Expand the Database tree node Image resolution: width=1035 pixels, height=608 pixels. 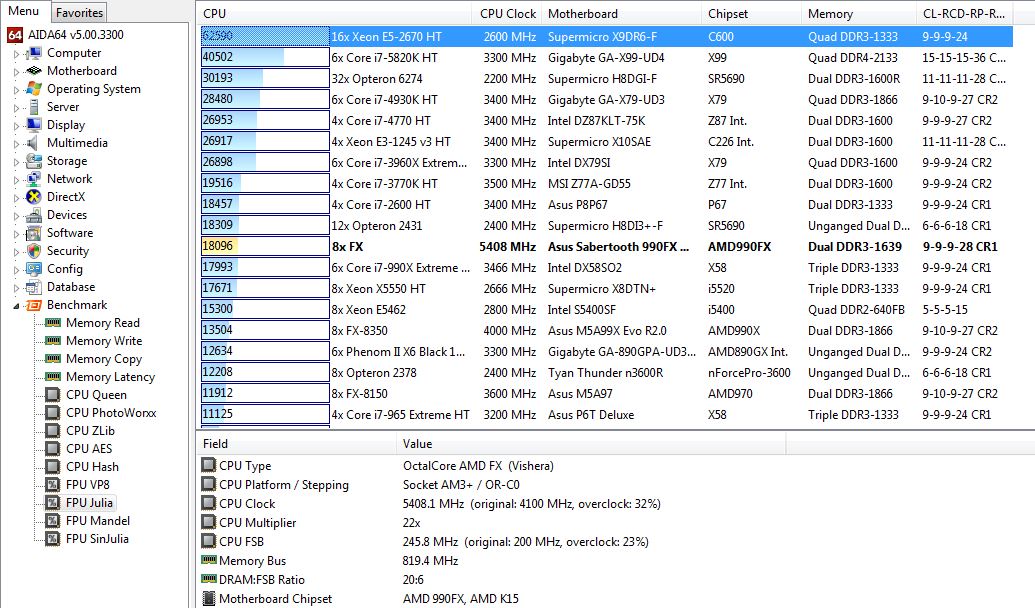point(17,288)
